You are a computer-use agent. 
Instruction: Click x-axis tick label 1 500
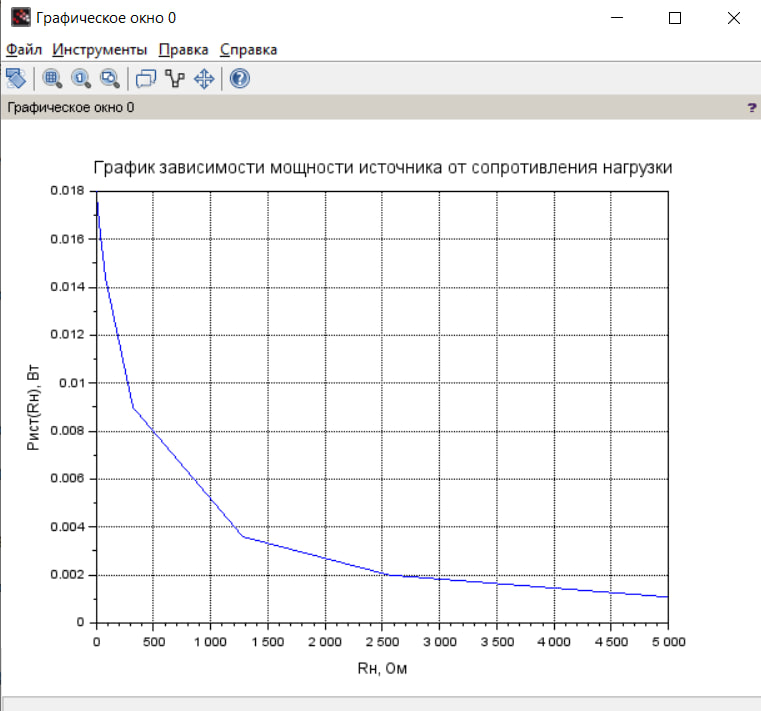pos(267,642)
